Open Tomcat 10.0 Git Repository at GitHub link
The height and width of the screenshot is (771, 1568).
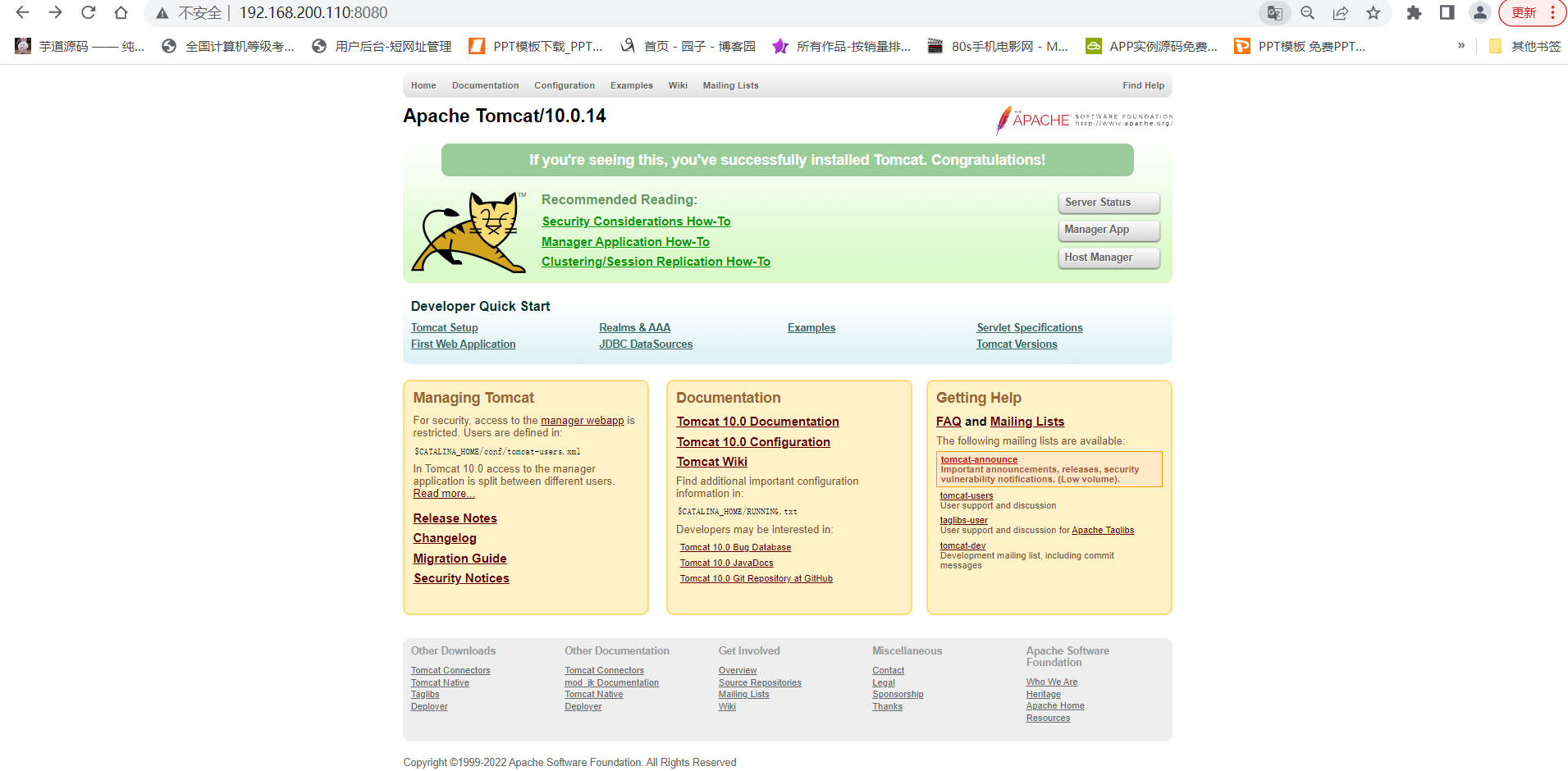pyautogui.click(x=756, y=579)
